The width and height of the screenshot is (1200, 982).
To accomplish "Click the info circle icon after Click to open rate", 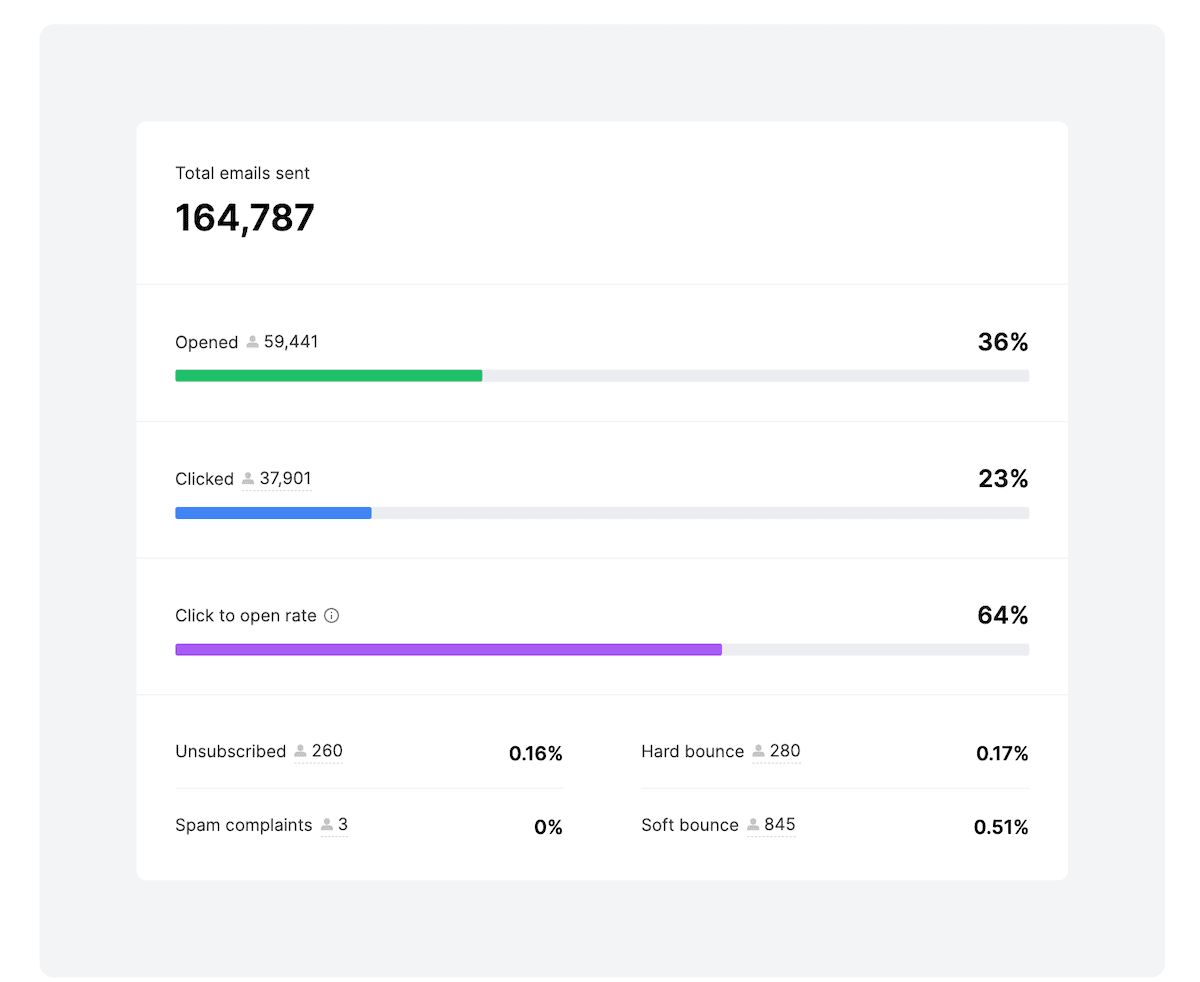I will (x=332, y=615).
